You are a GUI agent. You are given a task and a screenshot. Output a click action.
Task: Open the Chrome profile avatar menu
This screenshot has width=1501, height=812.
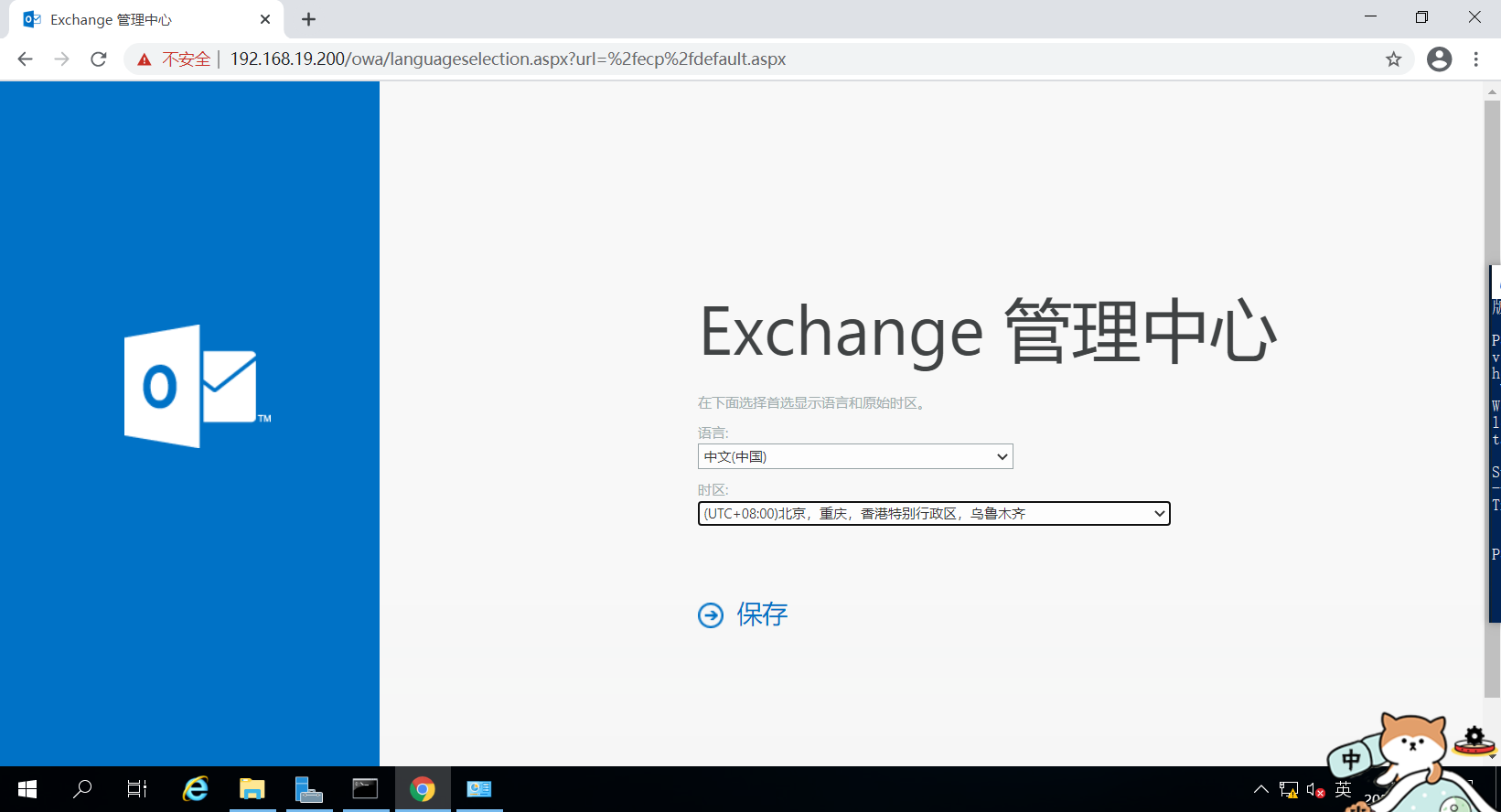[1439, 59]
